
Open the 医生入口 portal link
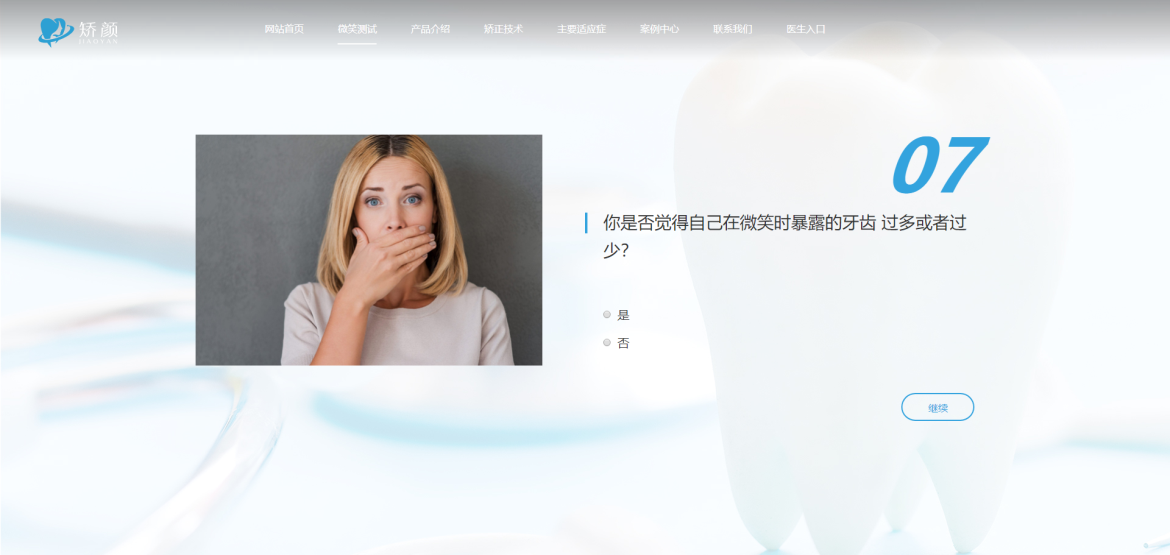[806, 29]
